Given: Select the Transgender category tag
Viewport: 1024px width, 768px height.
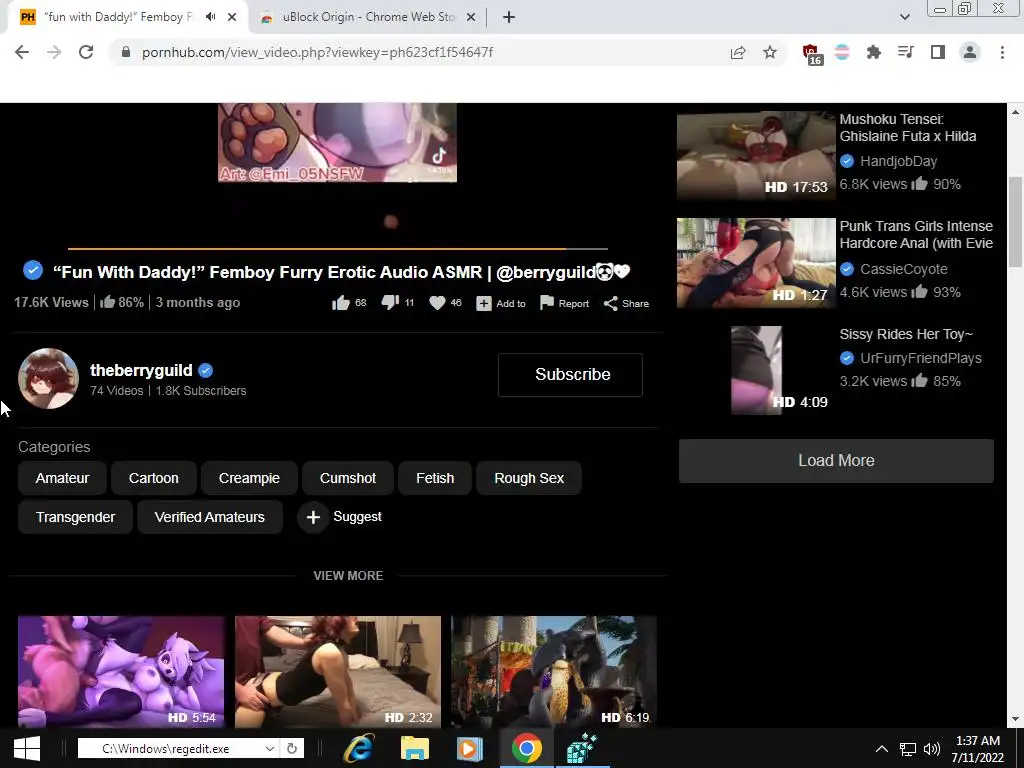Looking at the screenshot, I should click(x=75, y=517).
